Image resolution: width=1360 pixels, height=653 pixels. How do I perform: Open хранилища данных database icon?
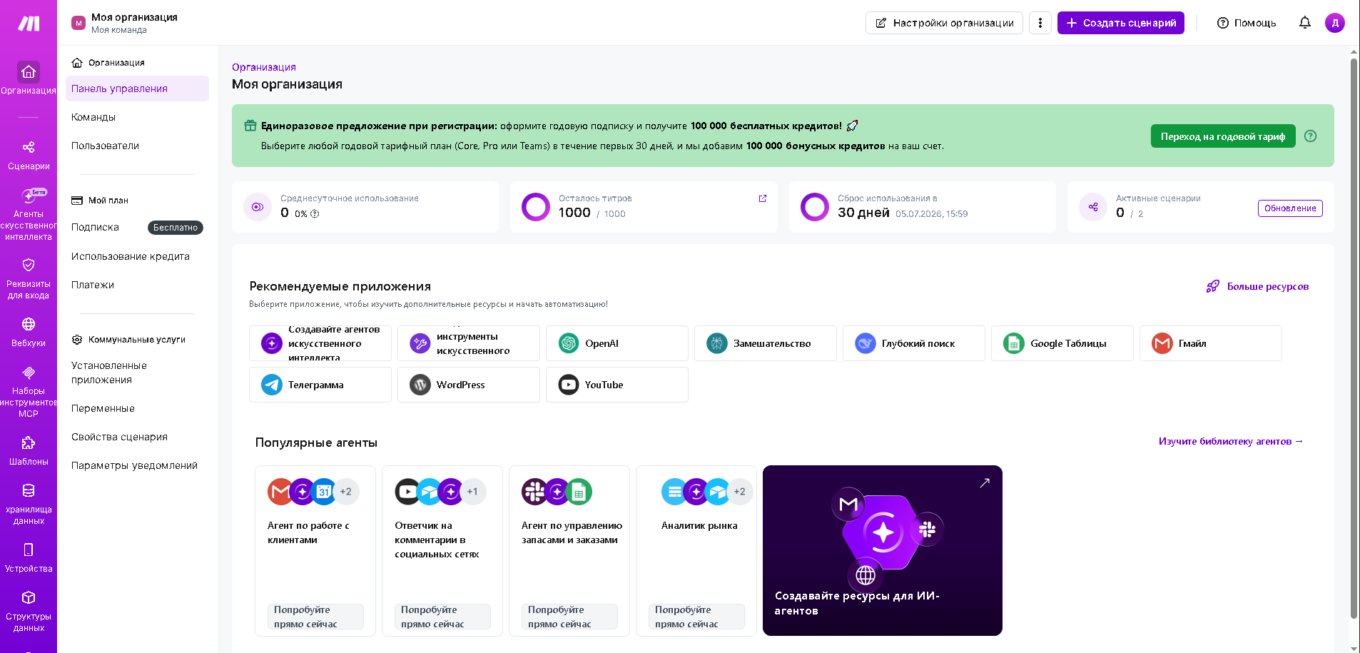[x=28, y=491]
